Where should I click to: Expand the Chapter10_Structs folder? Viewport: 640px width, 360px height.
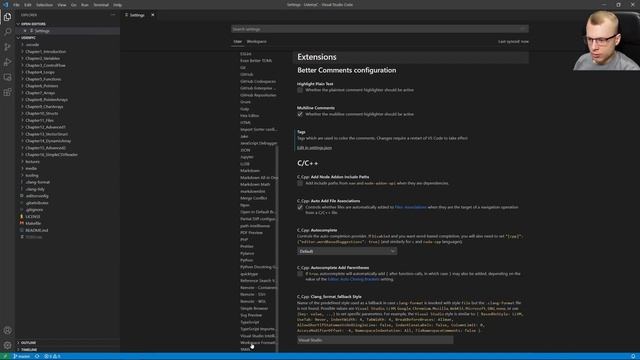pos(42,113)
